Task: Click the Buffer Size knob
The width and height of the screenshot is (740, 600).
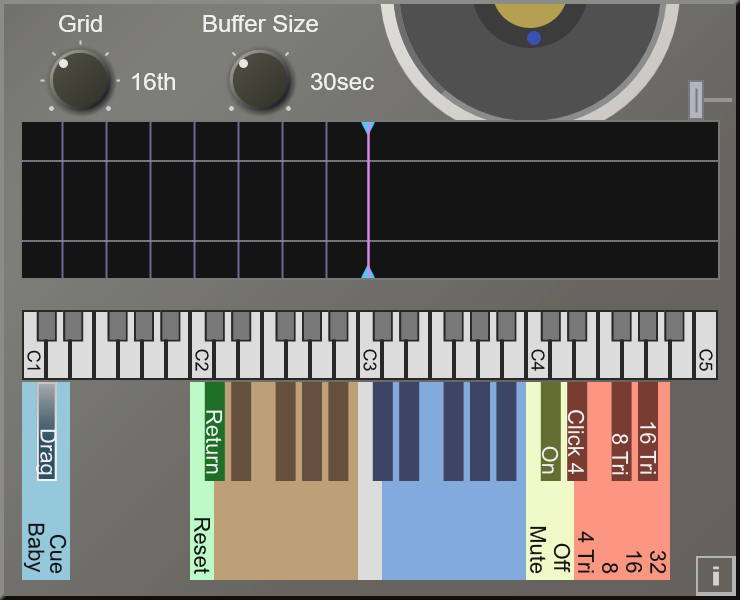Action: tap(260, 82)
